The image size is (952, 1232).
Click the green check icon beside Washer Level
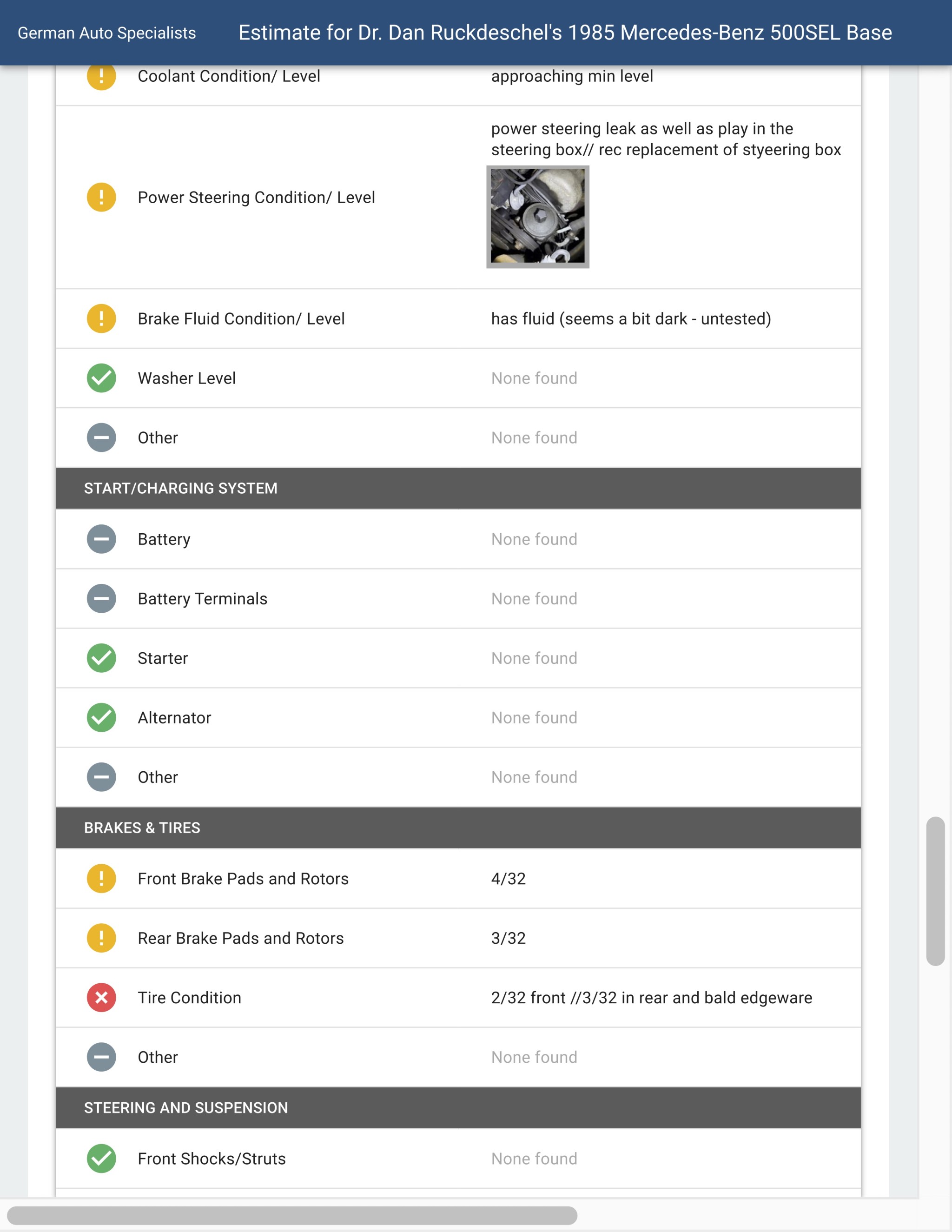click(101, 378)
